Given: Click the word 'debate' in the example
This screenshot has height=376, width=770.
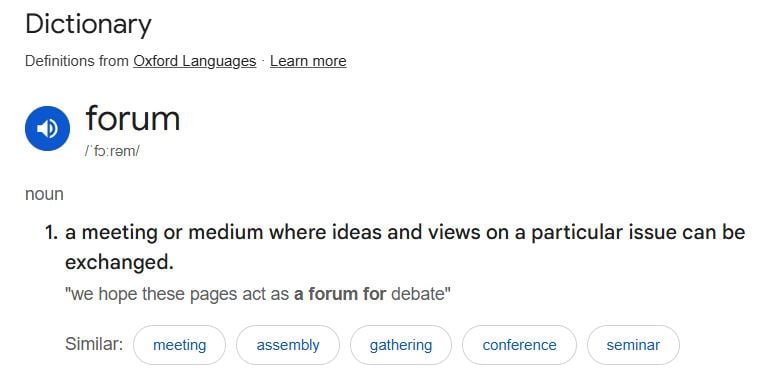Looking at the screenshot, I should 419,295.
